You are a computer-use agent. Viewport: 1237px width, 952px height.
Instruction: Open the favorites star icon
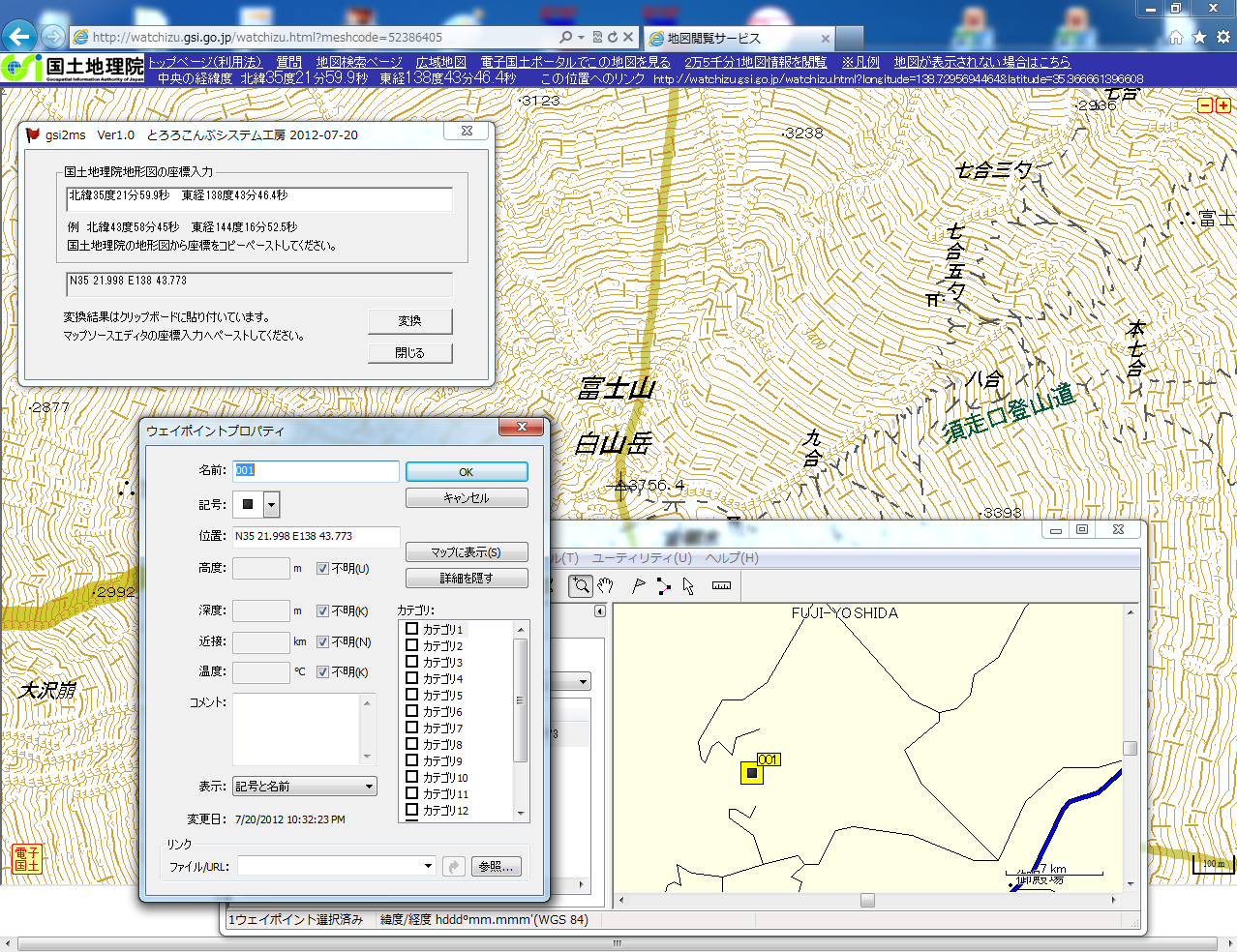tap(1199, 37)
